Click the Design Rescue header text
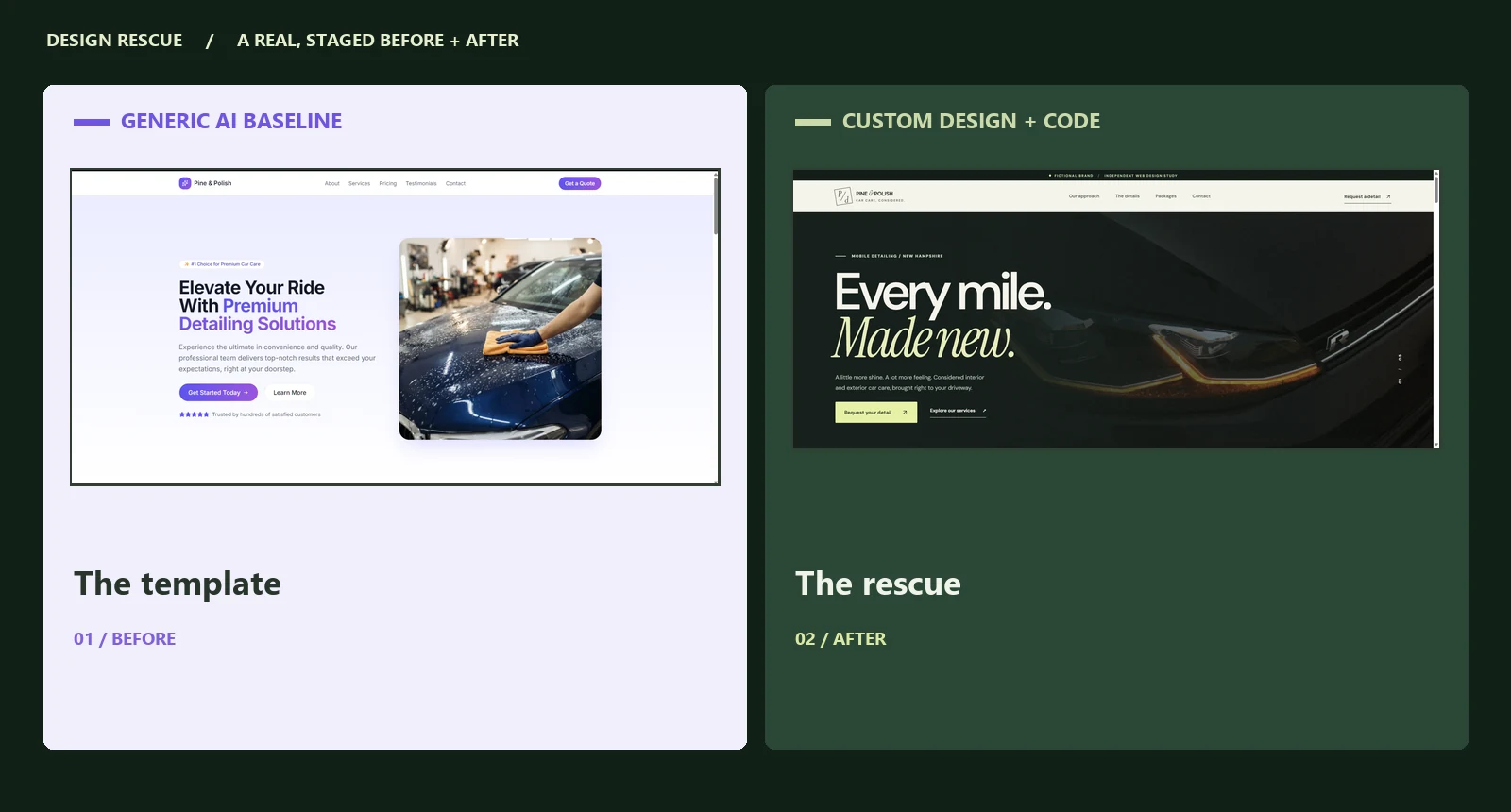The image size is (1511, 812). 114,40
